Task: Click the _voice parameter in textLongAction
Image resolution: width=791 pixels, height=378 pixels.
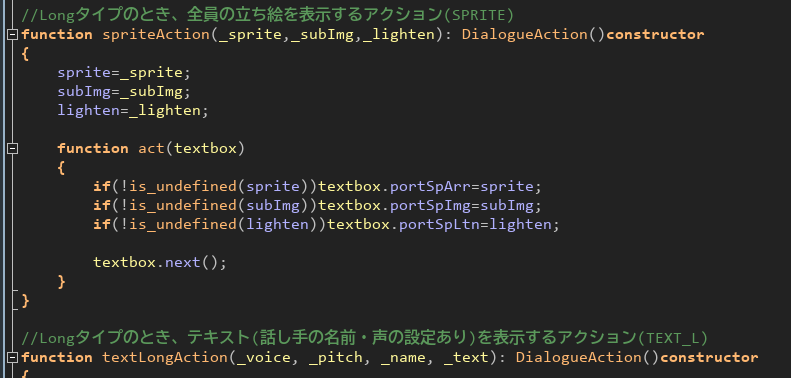Action: point(264,358)
